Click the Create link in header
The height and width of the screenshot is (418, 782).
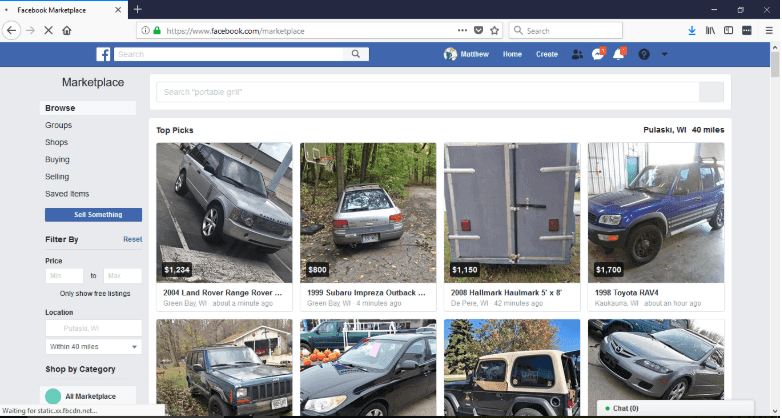[x=547, y=54]
